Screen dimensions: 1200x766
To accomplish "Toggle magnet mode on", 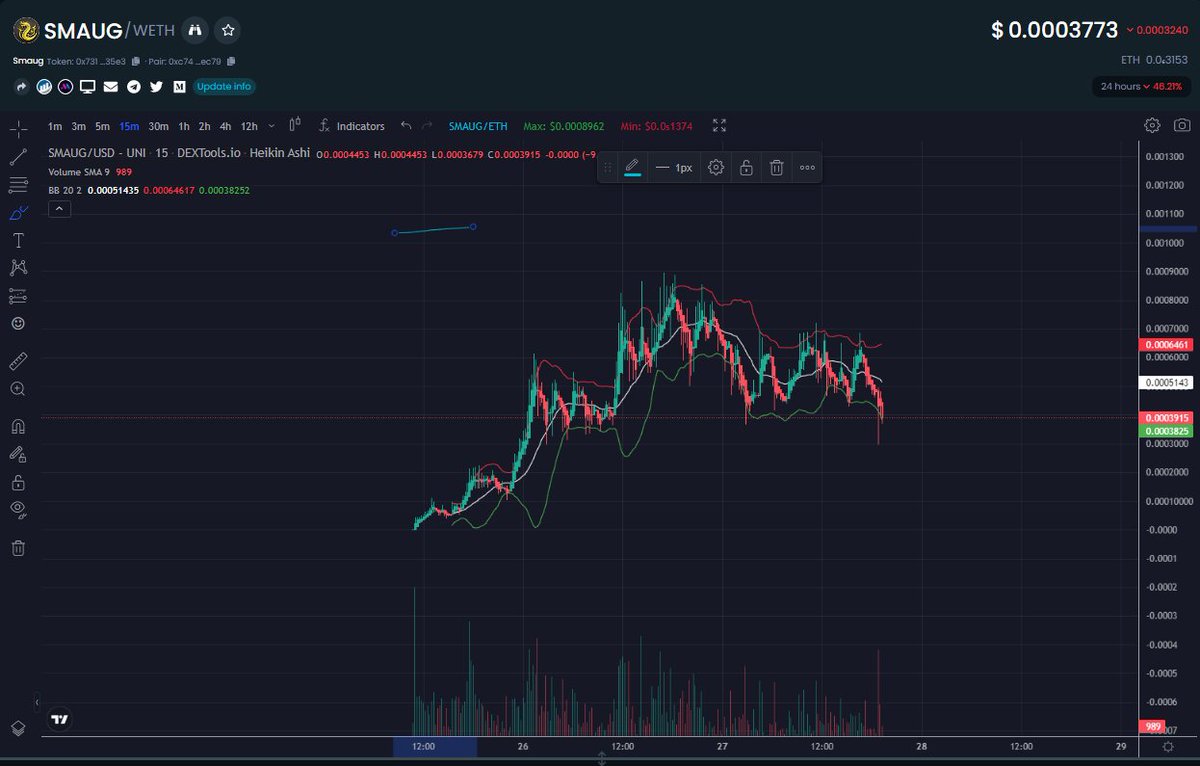I will pyautogui.click(x=18, y=426).
